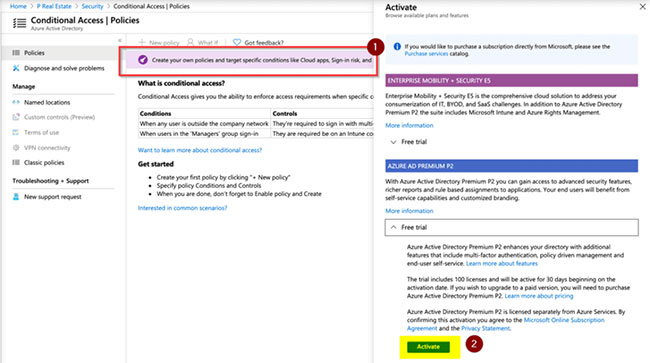Click the heart icon for Got feedback
Screen dimensions: 650x363
(237, 42)
